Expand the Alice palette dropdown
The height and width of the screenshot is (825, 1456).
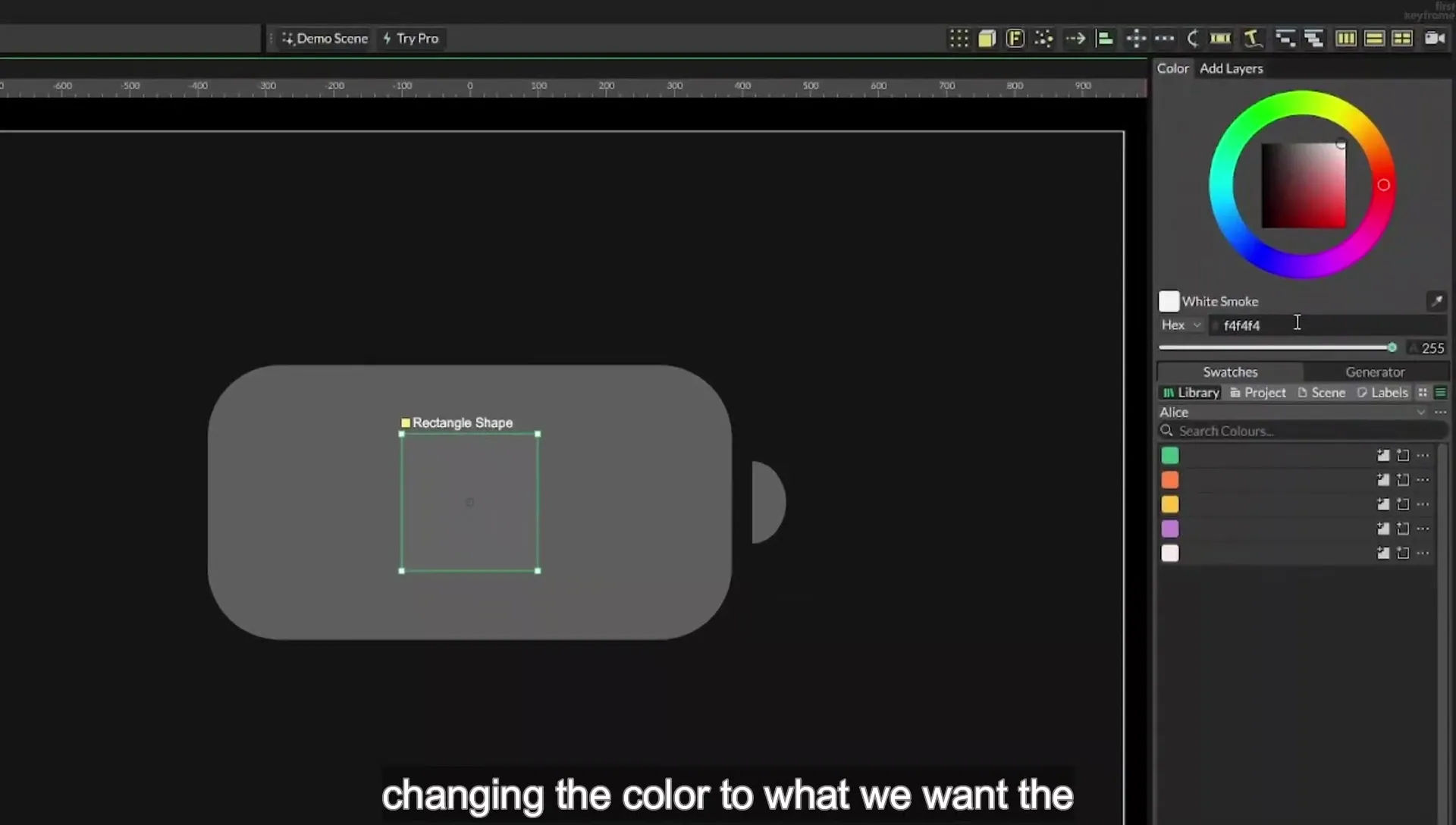(x=1420, y=412)
